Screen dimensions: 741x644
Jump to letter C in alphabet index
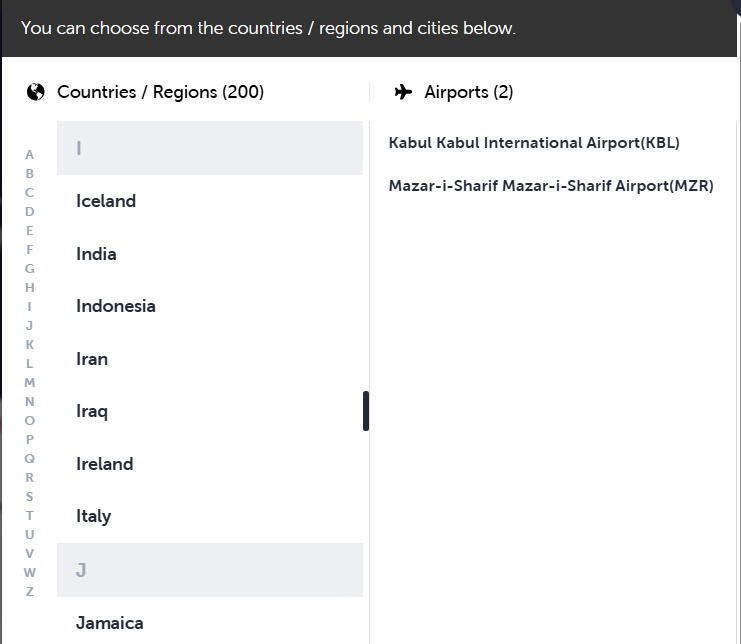[29, 193]
